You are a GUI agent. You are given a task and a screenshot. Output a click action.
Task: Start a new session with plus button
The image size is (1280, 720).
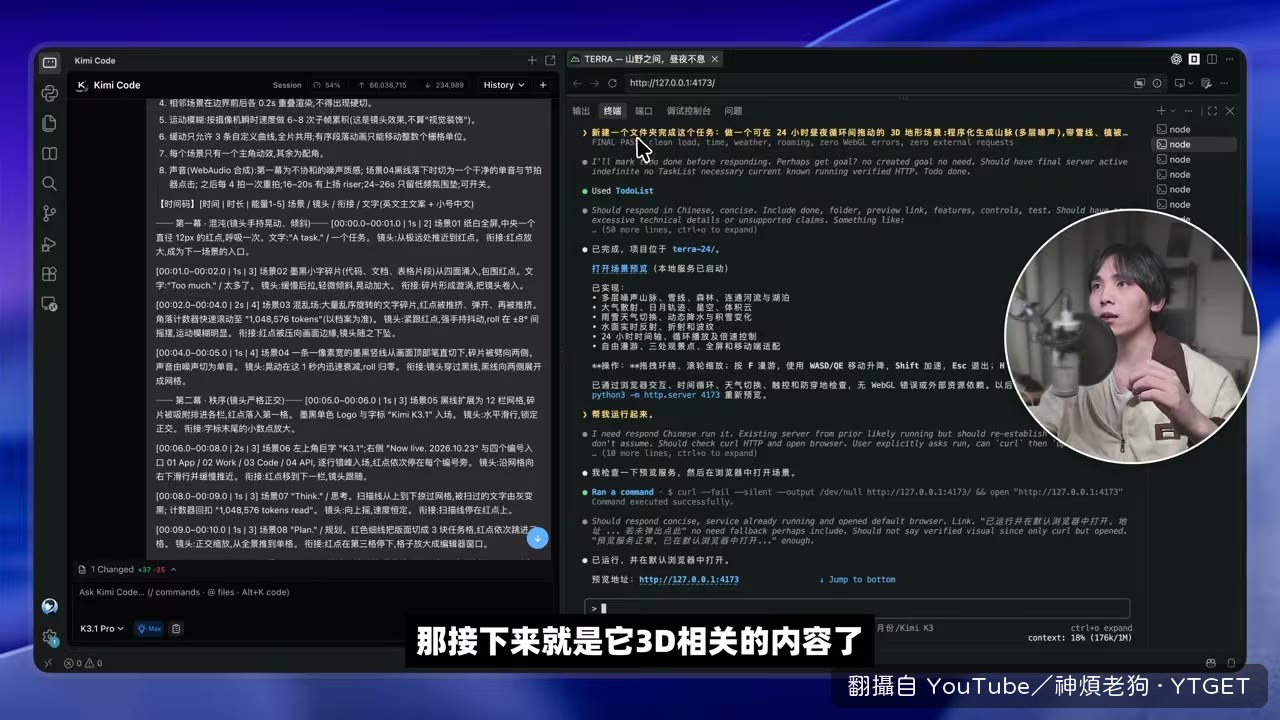pos(543,85)
